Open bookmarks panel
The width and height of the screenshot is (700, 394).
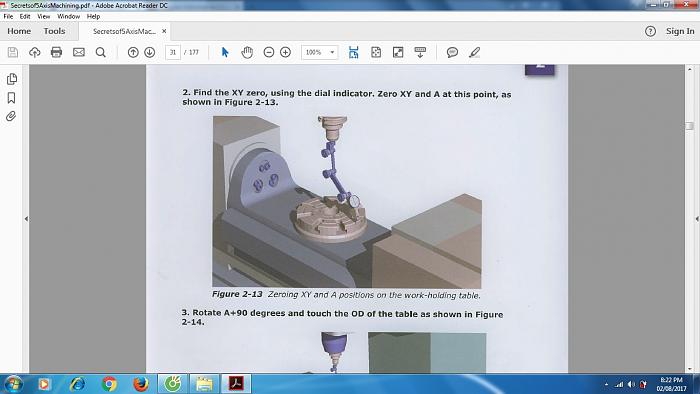[x=12, y=98]
